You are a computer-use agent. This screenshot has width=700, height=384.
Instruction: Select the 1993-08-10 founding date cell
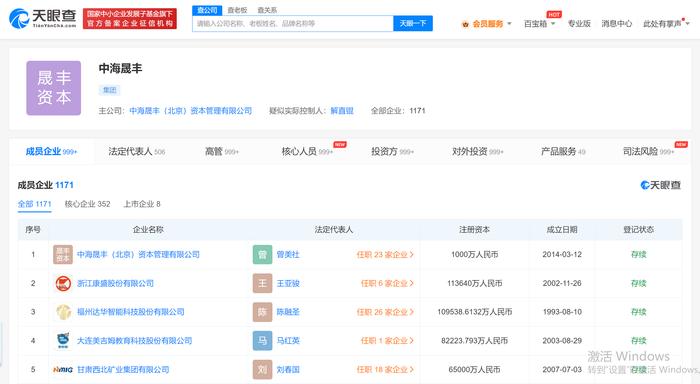[562, 312]
